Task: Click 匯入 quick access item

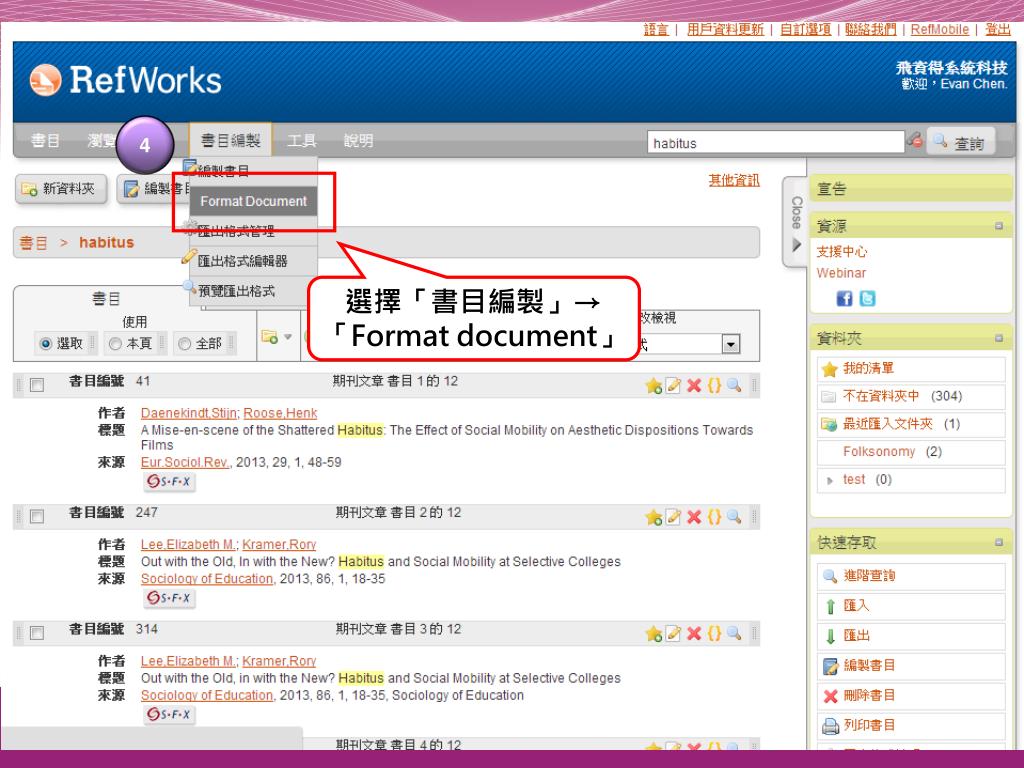Action: click(910, 606)
